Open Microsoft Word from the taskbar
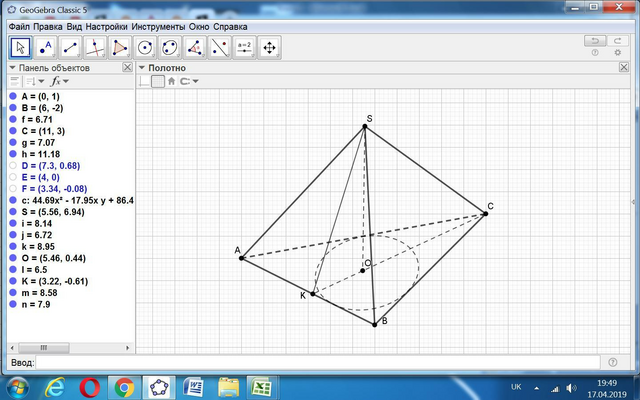 point(193,388)
